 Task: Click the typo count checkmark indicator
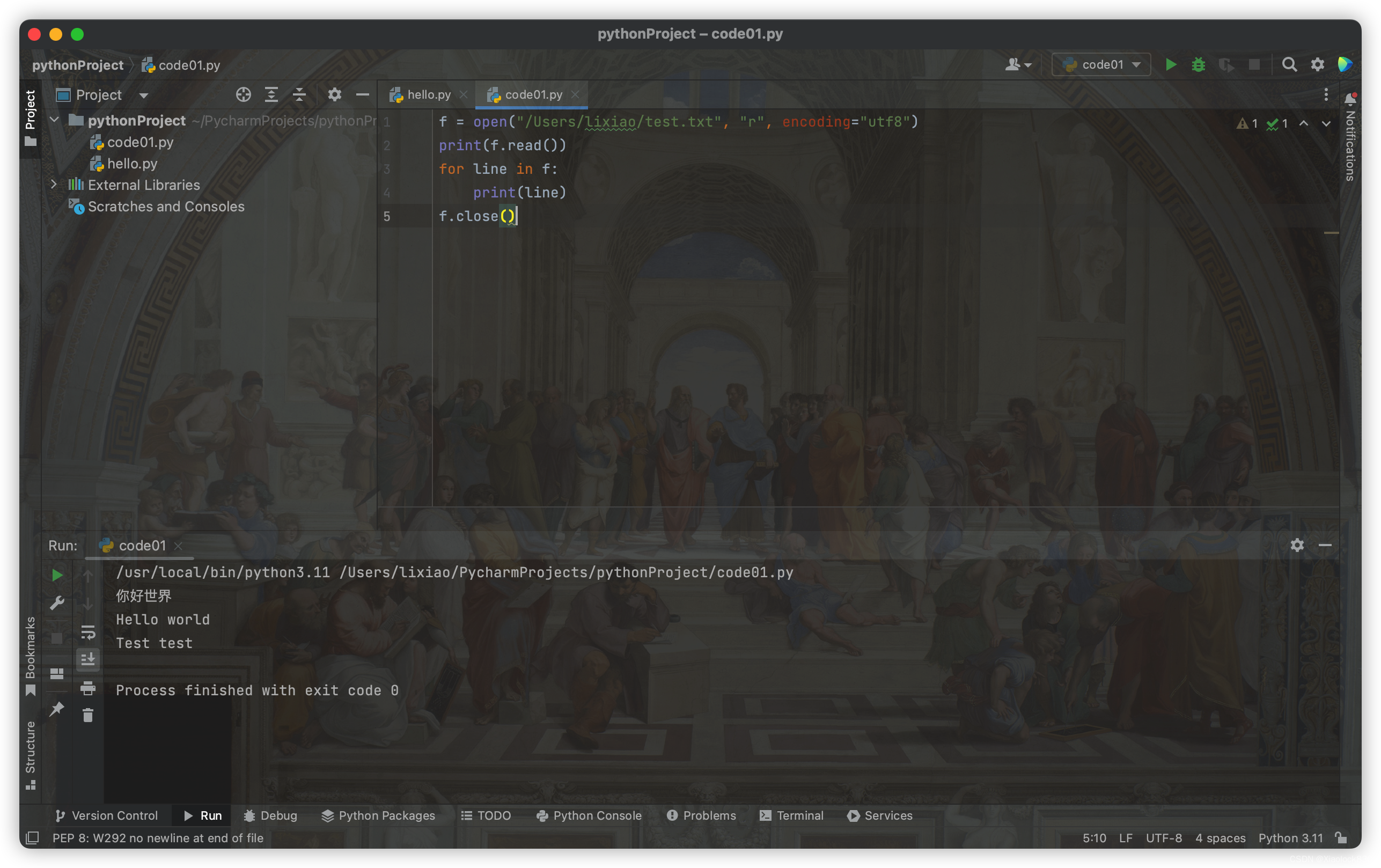(1277, 123)
